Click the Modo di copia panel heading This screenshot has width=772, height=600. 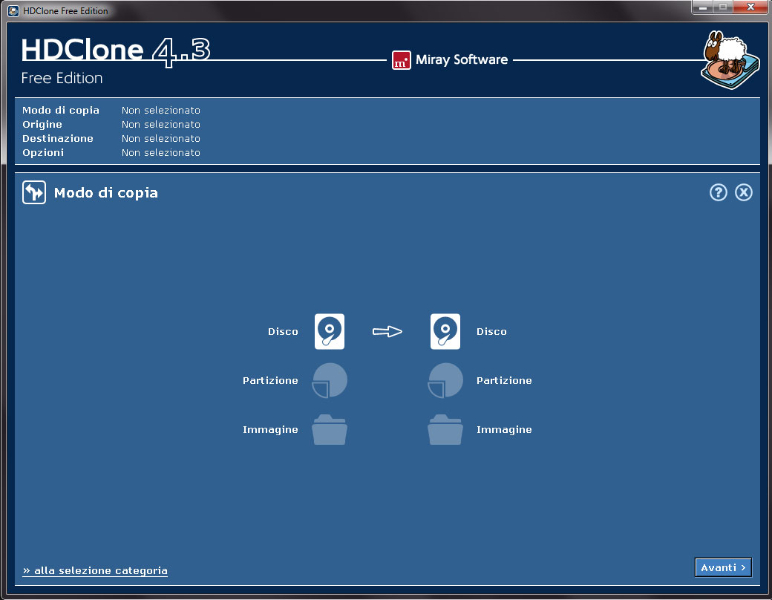pyautogui.click(x=106, y=192)
